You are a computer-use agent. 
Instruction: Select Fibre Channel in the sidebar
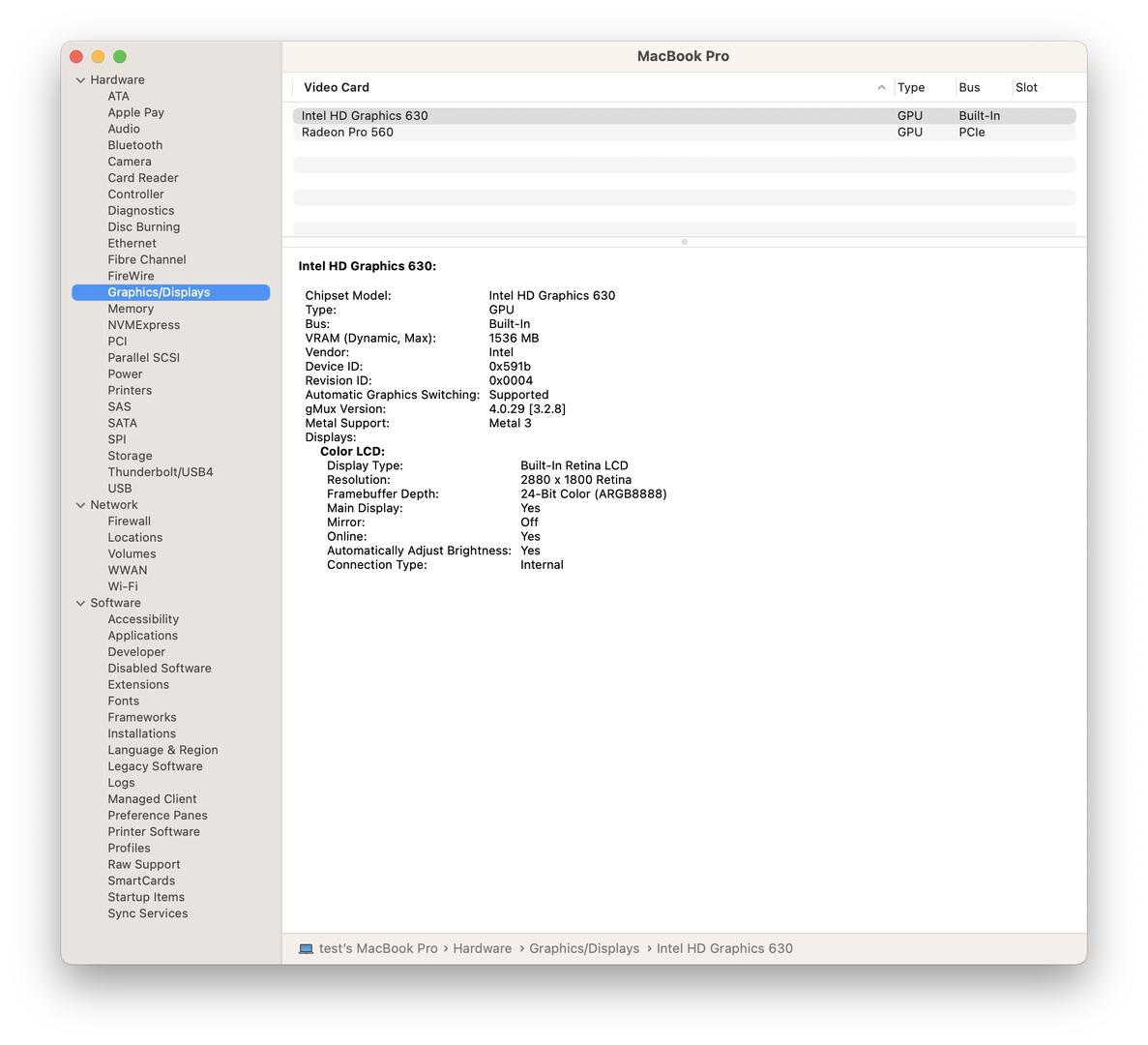tap(146, 260)
